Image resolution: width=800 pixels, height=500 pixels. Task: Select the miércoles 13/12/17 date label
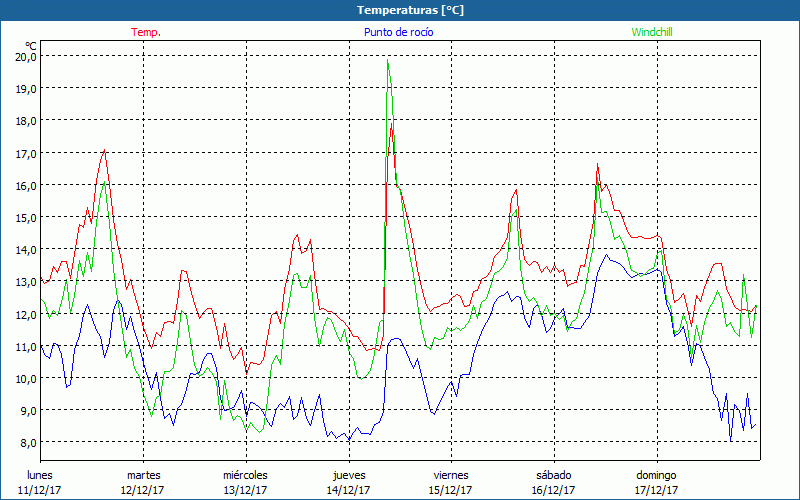click(245, 482)
